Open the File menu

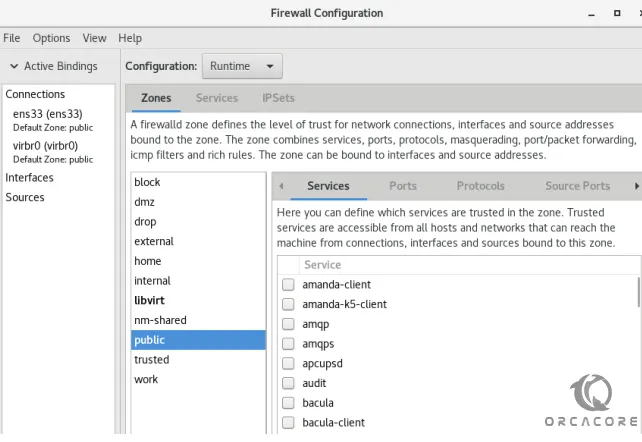pos(11,38)
